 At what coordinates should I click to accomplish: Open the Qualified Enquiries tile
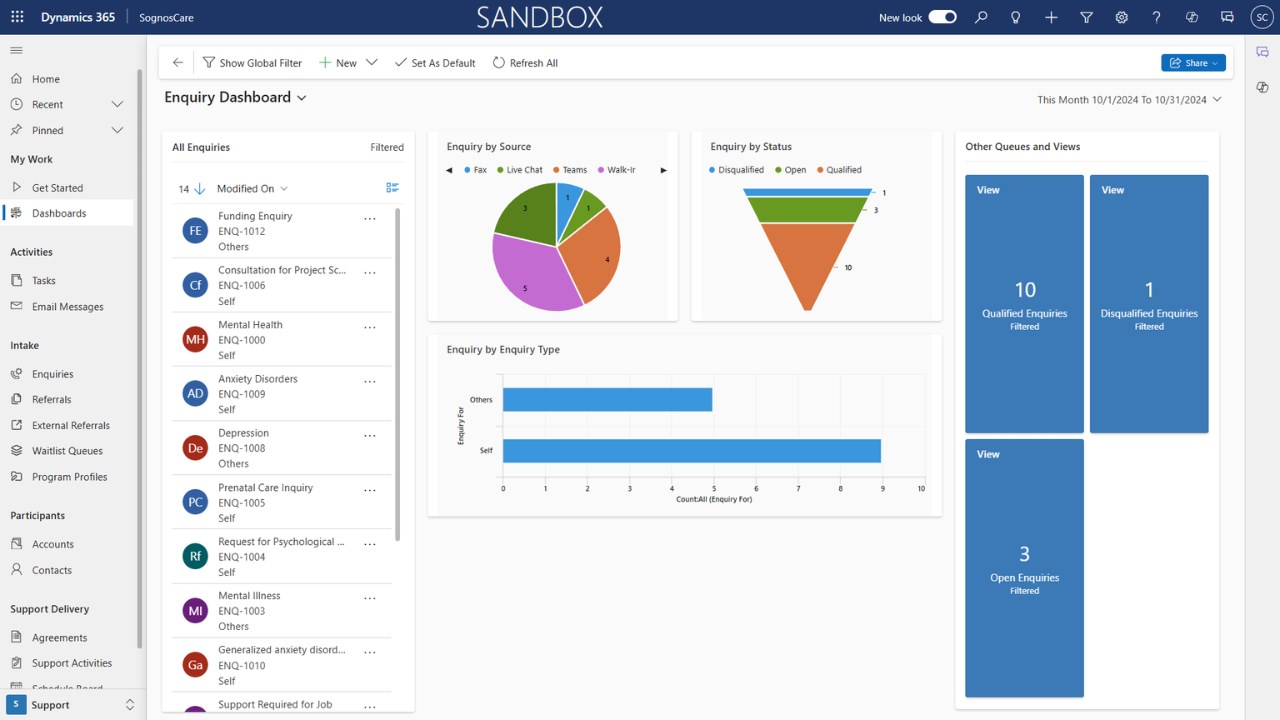point(1024,304)
